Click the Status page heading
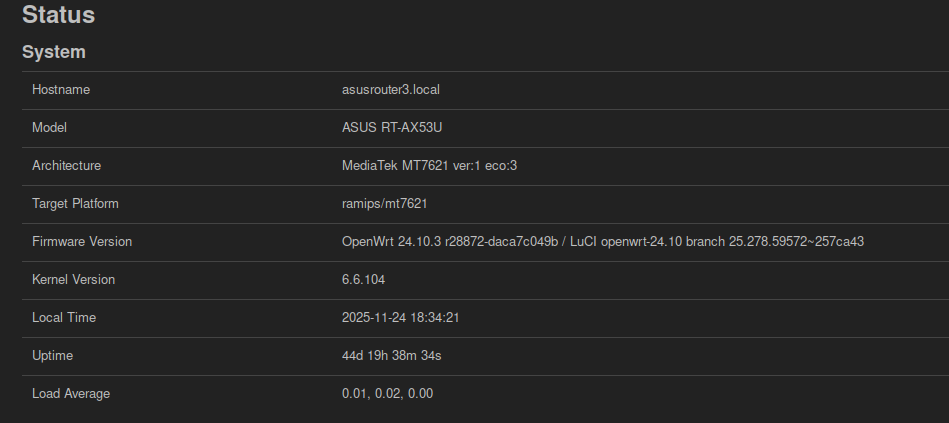This screenshot has height=423, width=949. (58, 15)
